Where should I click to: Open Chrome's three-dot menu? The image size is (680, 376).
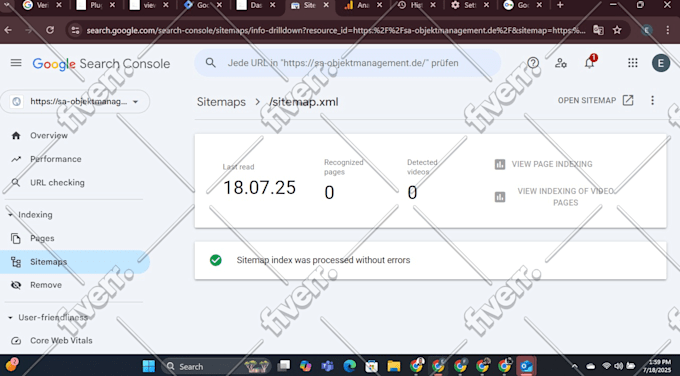(668, 30)
